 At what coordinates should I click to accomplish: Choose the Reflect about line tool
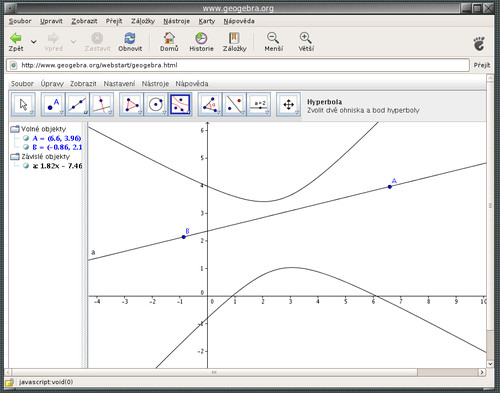(x=234, y=104)
